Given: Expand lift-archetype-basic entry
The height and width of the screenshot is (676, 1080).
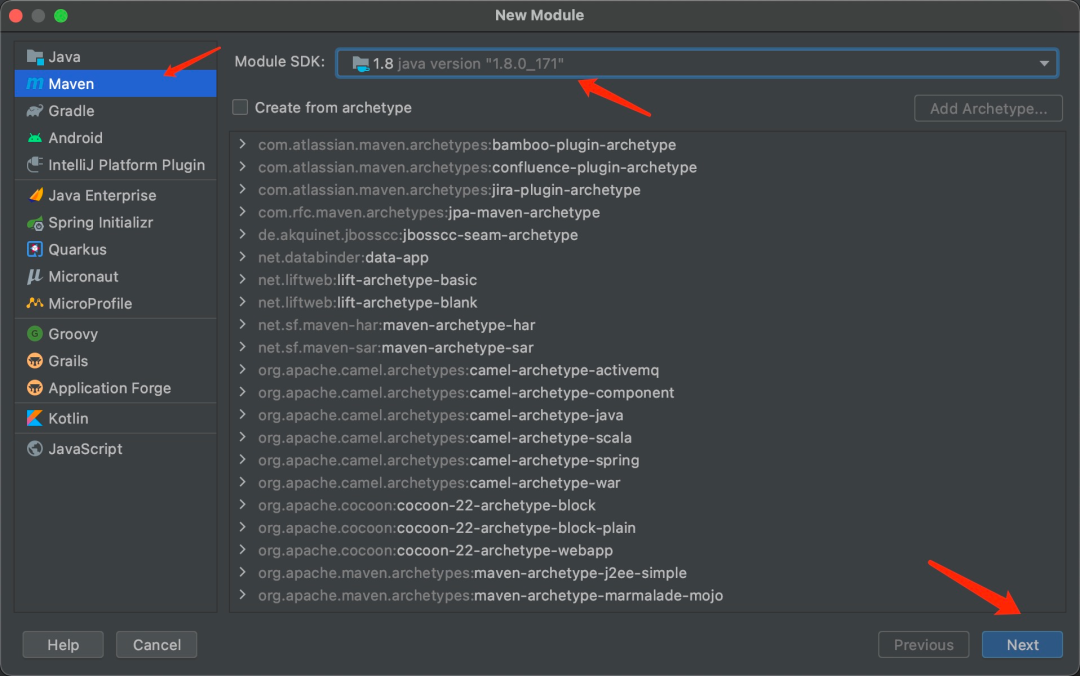Looking at the screenshot, I should pyautogui.click(x=242, y=279).
